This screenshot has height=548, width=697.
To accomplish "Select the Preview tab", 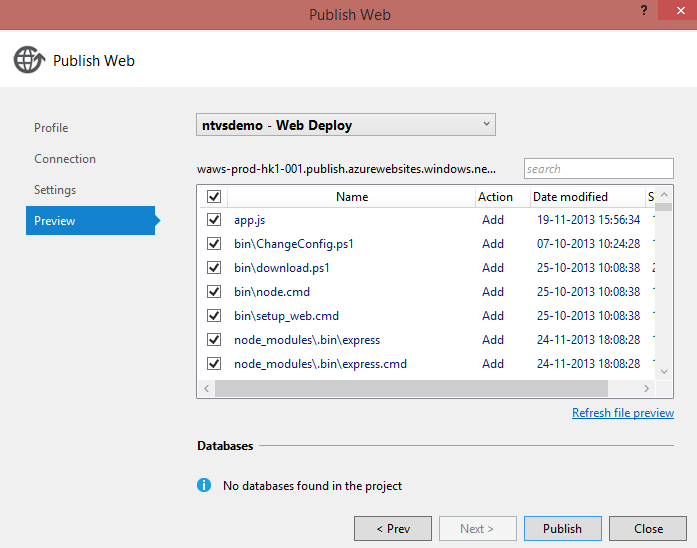I will coord(91,220).
